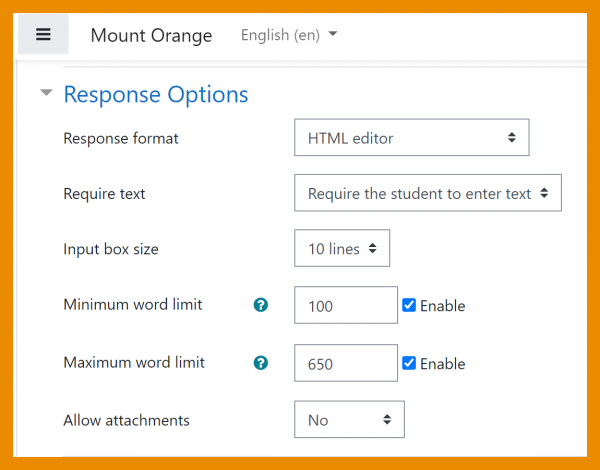Open the Input box size dropdown

coord(342,249)
